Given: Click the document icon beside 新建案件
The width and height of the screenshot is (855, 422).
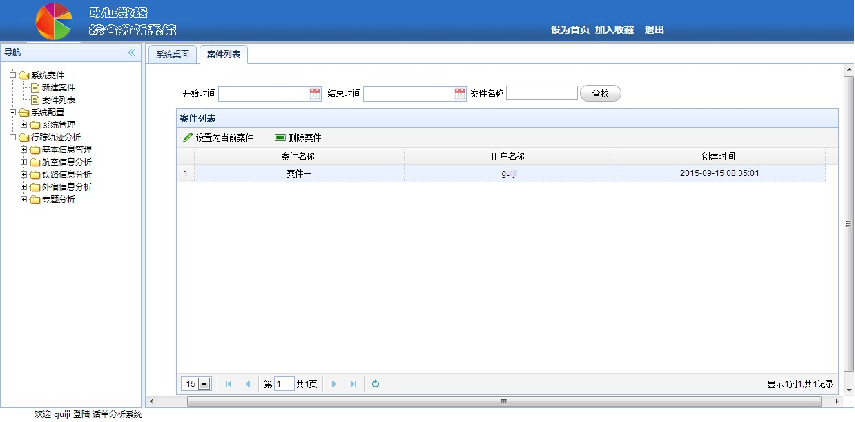Looking at the screenshot, I should 35,87.
